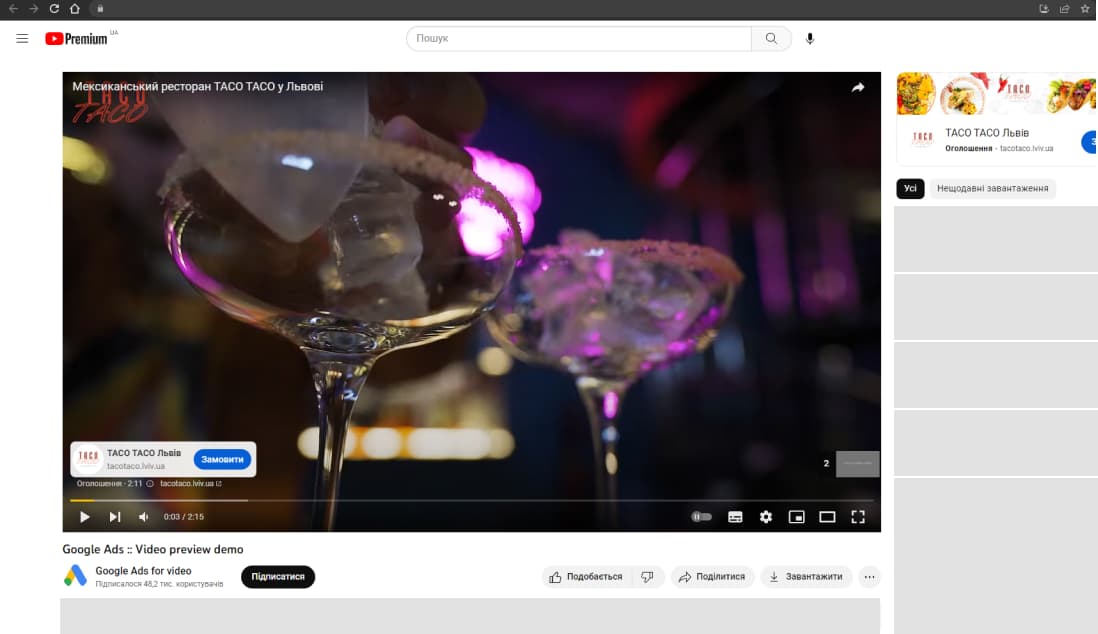Toggle the autoplay switch
This screenshot has height=634, width=1098.
click(x=702, y=517)
